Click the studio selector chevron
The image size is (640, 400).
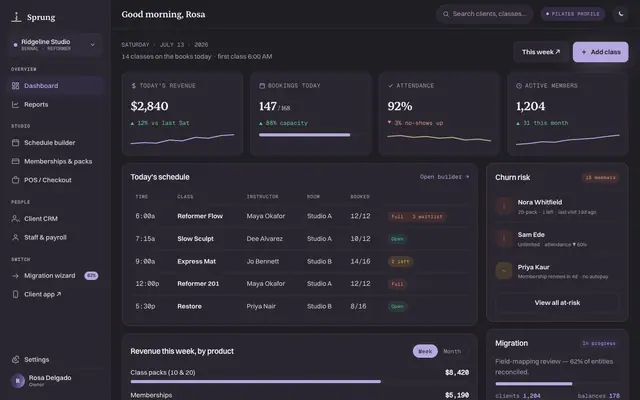(93, 45)
